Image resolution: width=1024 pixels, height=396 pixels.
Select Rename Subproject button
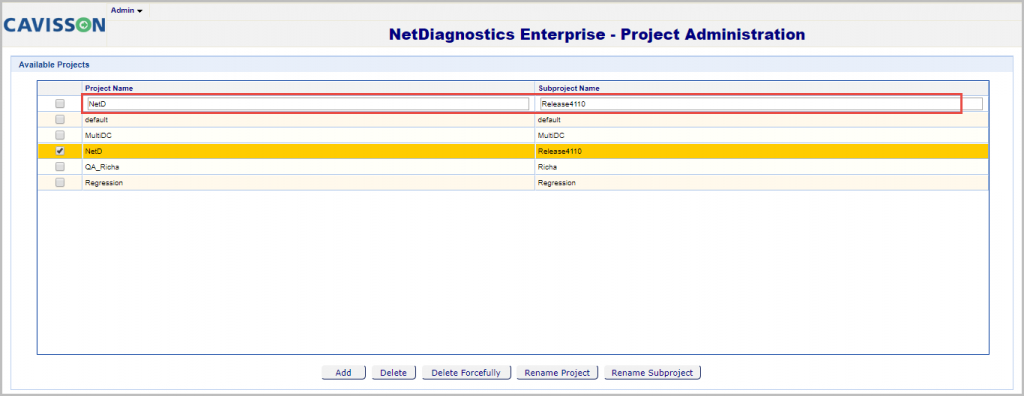tap(653, 372)
